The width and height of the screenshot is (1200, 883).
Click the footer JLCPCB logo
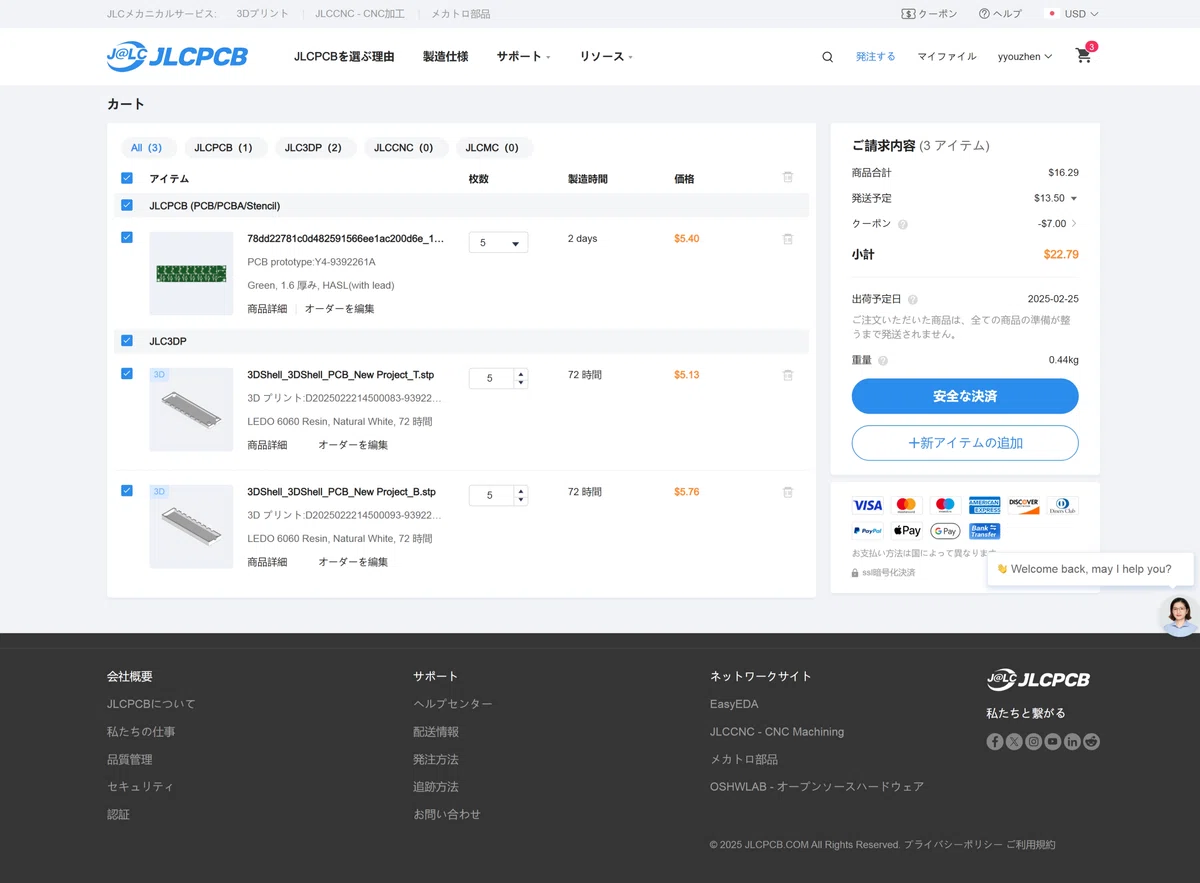pyautogui.click(x=1038, y=680)
